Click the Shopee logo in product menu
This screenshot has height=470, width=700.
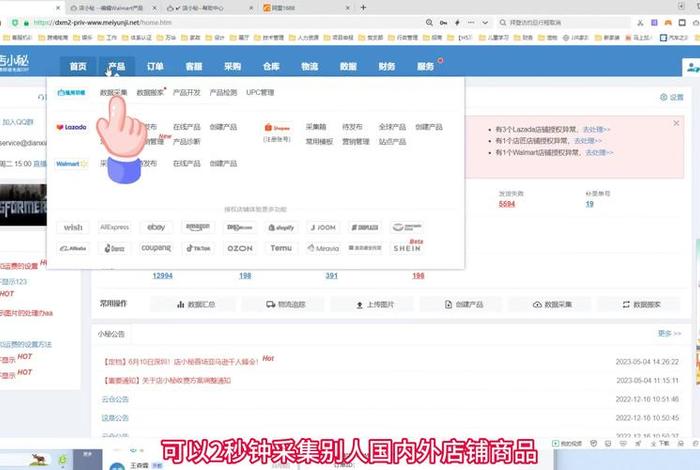[277, 128]
